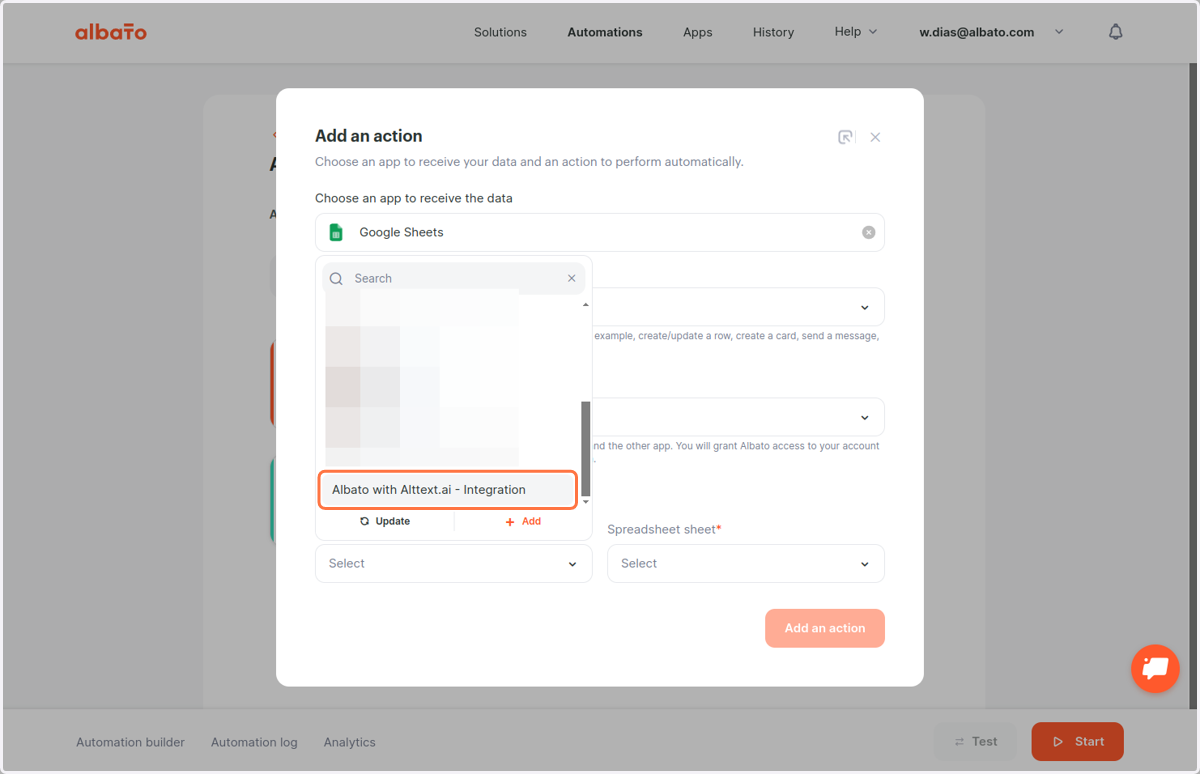The image size is (1200, 774).
Task: Open the w.dias@albato.com account menu
Action: [991, 32]
